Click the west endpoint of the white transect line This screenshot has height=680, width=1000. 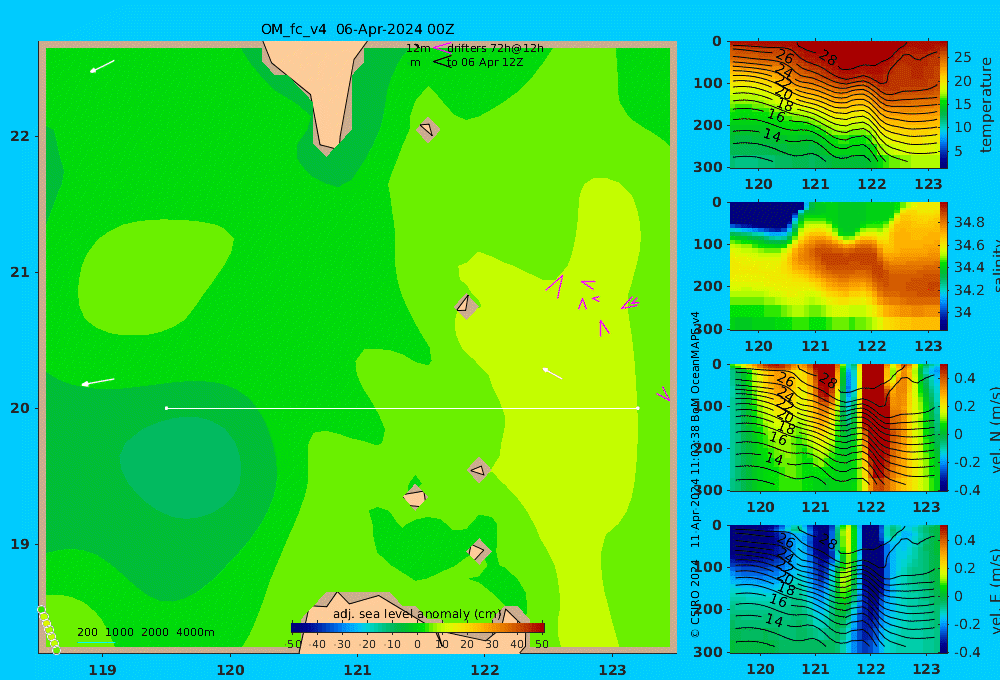tap(166, 408)
